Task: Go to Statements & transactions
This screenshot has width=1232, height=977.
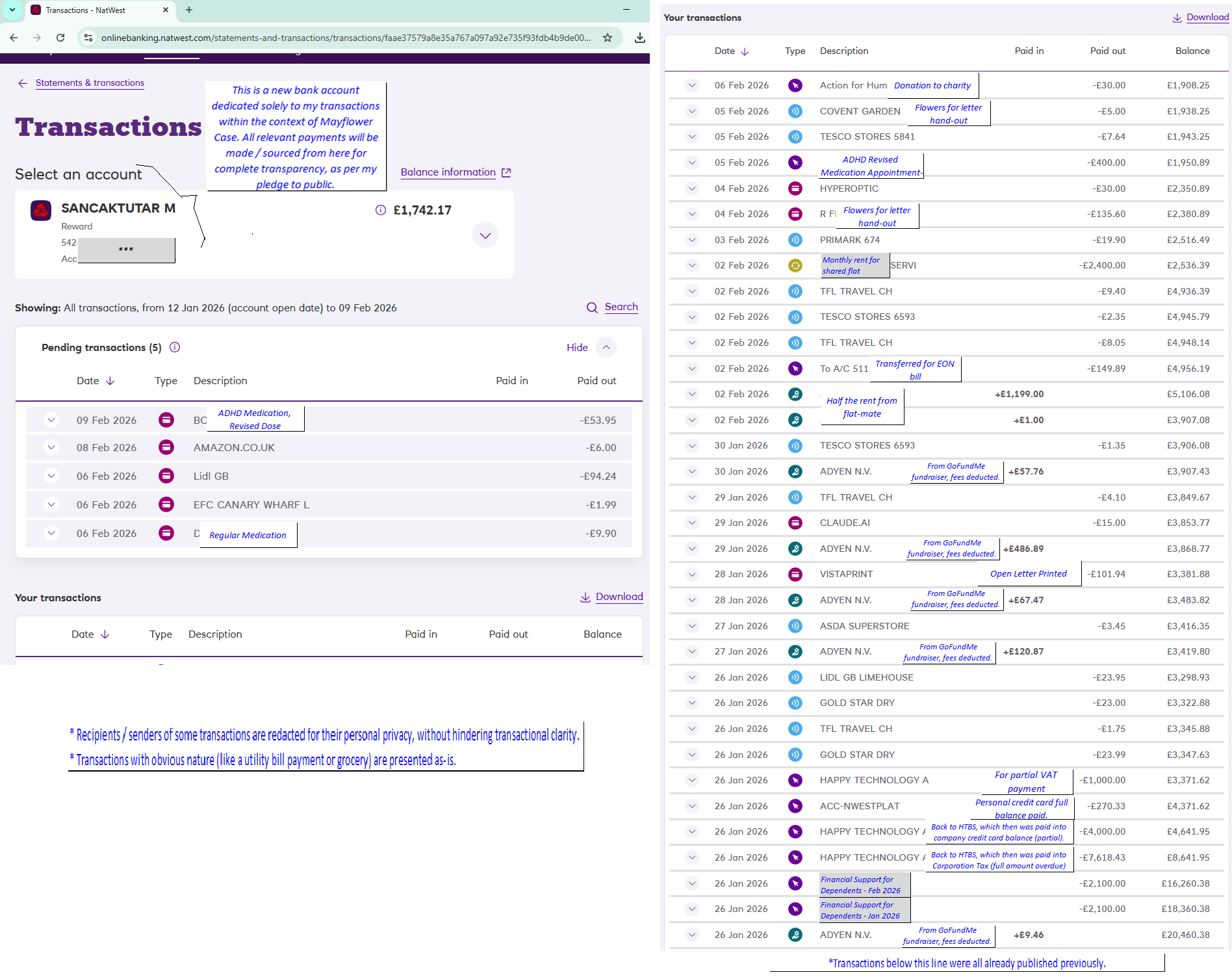Action: click(x=90, y=83)
